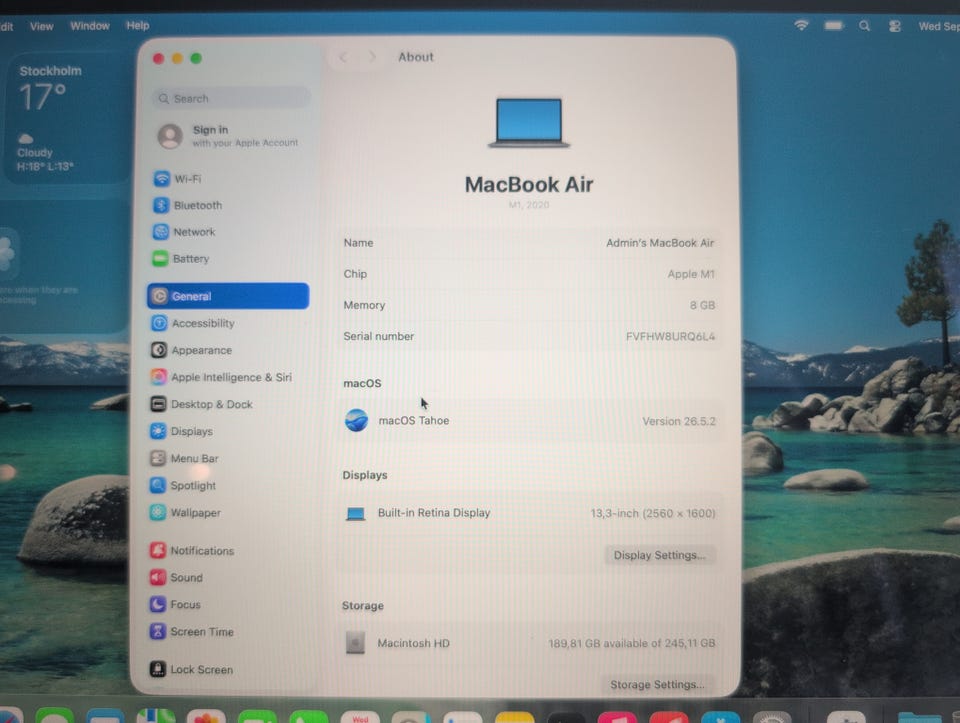Click Version 26.5.2 text

[678, 421]
